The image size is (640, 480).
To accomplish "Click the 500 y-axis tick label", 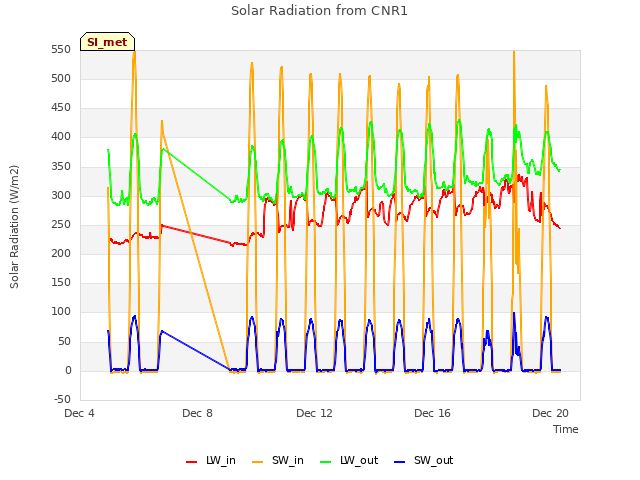I will click(x=61, y=79).
